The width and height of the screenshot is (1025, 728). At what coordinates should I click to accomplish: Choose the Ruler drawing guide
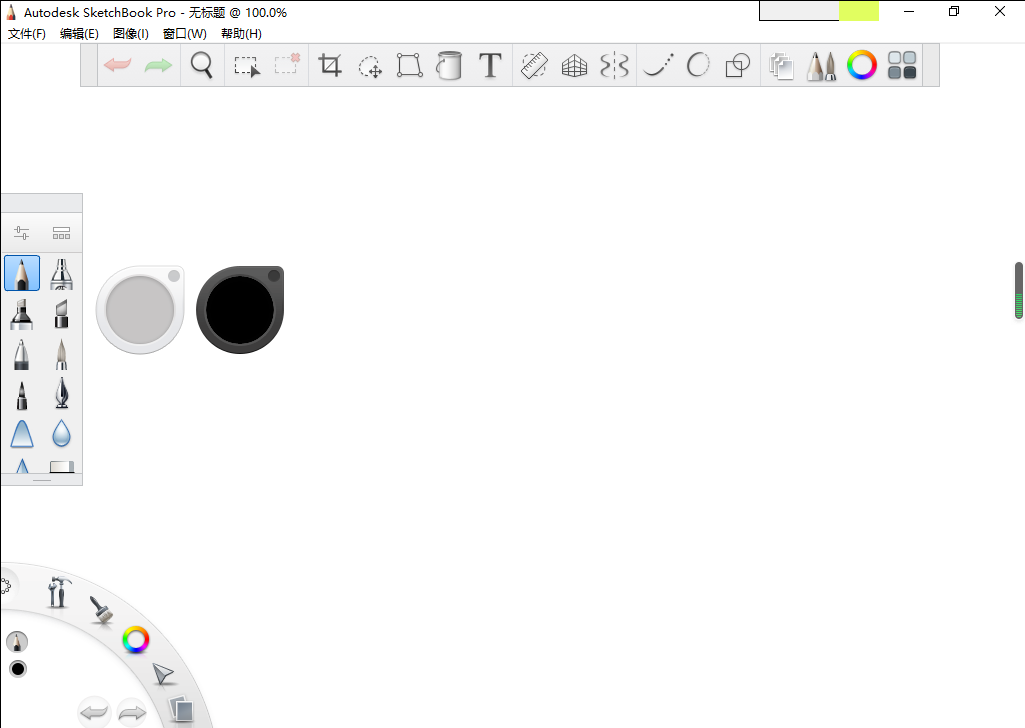(534, 65)
